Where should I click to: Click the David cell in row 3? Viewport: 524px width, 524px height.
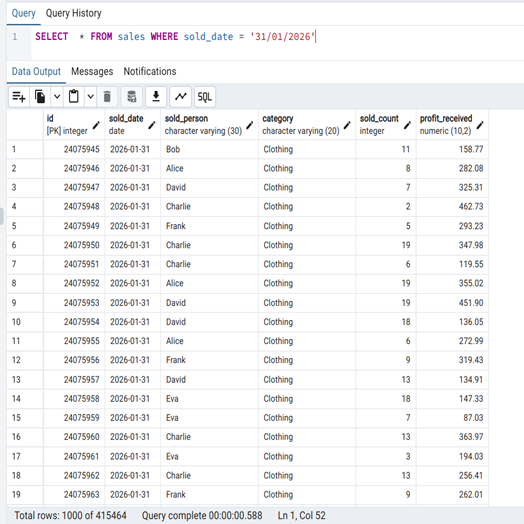[209, 187]
